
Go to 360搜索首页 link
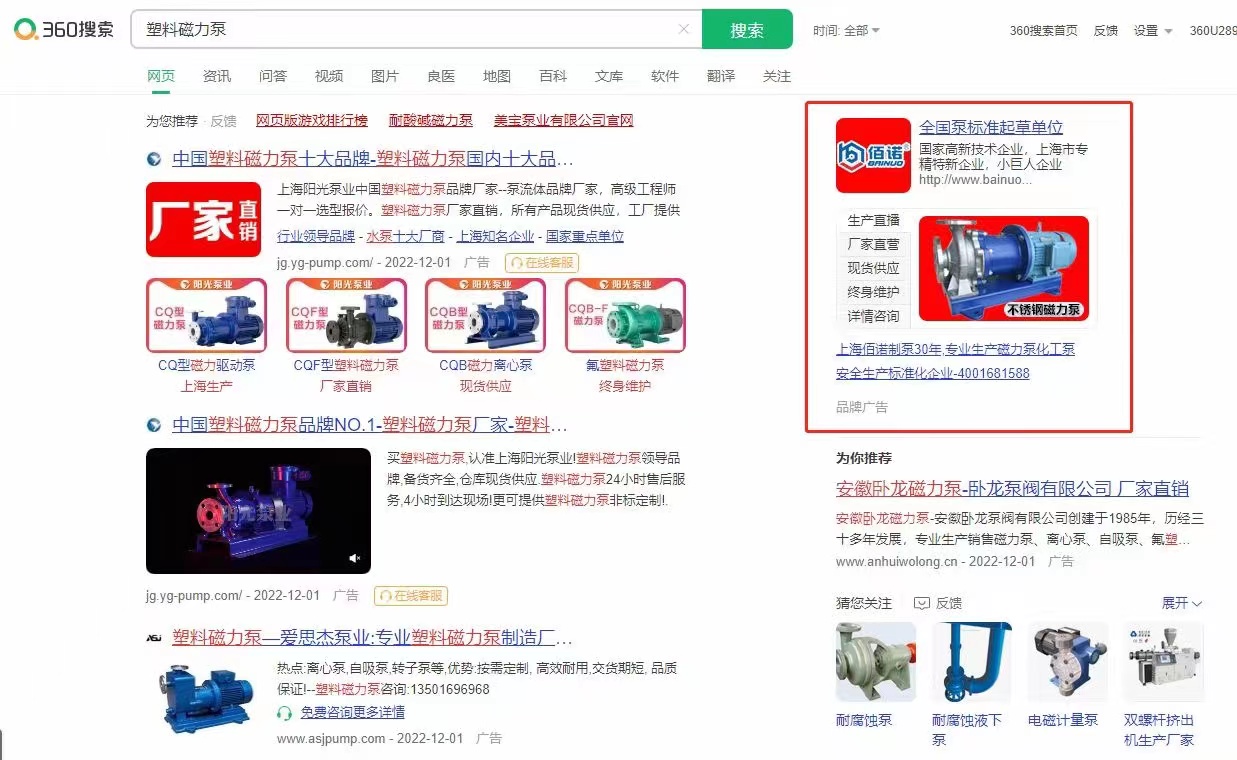coord(1043,31)
